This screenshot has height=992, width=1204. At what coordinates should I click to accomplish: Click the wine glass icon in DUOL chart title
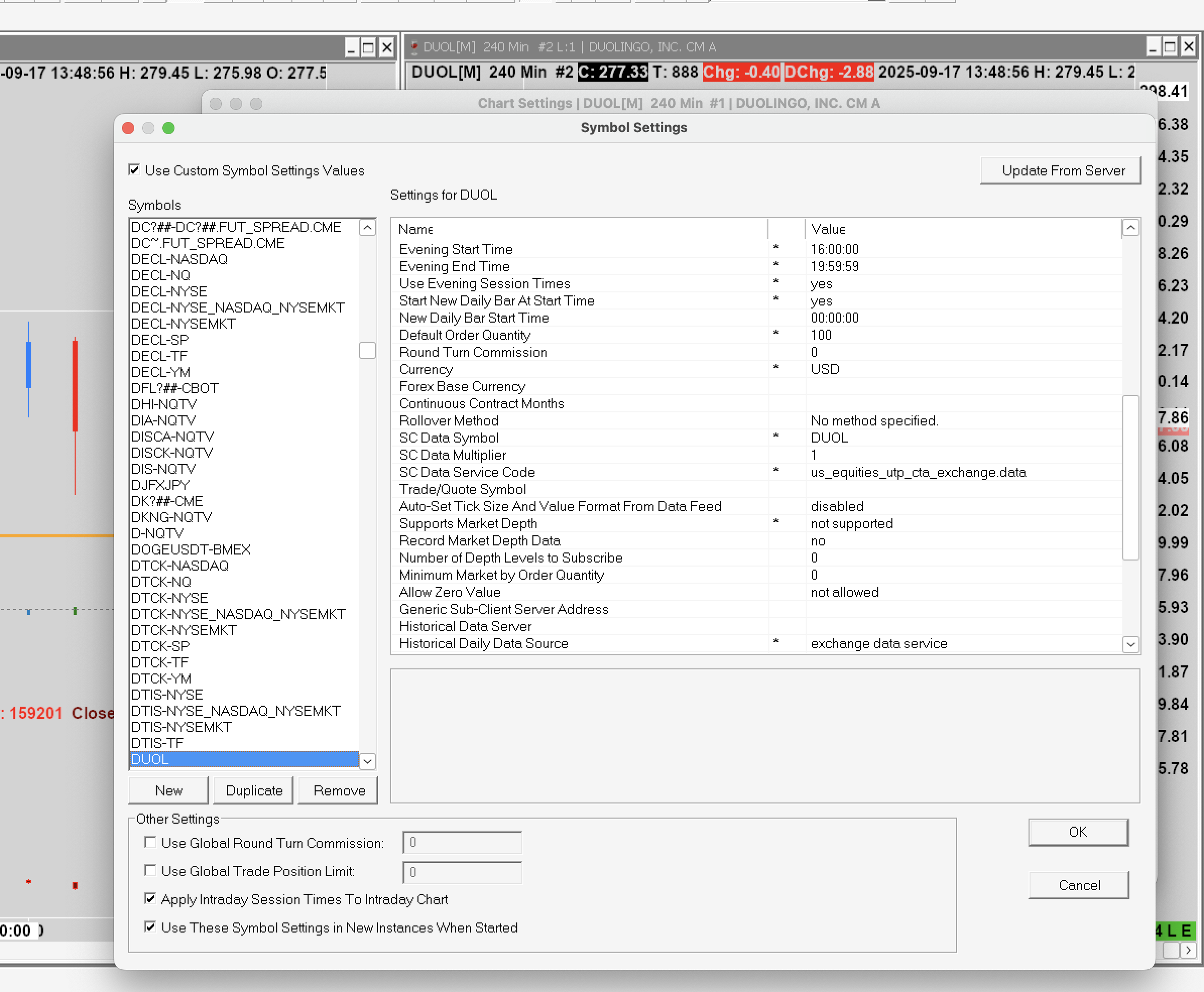(414, 47)
